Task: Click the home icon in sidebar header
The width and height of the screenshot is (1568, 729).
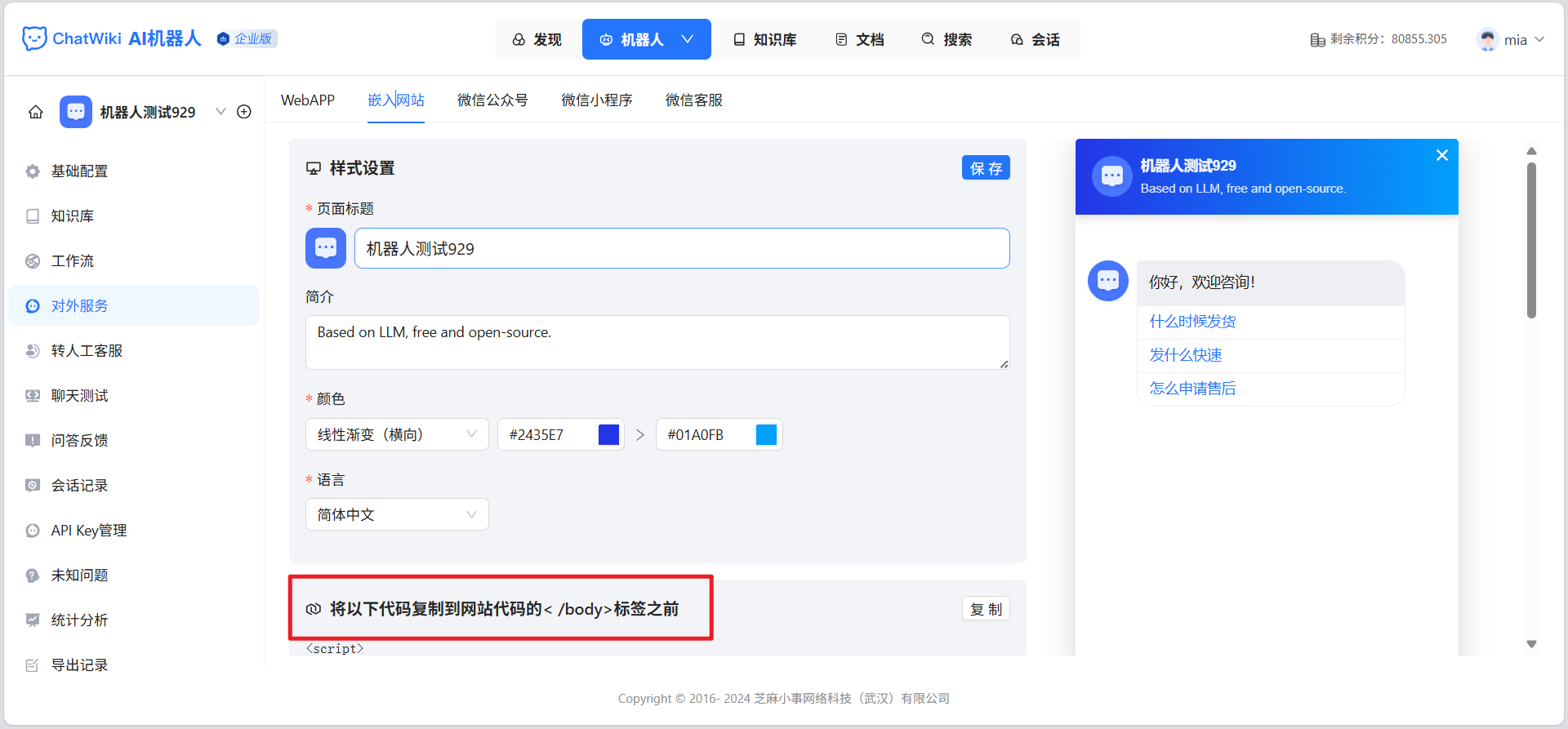Action: (x=36, y=112)
